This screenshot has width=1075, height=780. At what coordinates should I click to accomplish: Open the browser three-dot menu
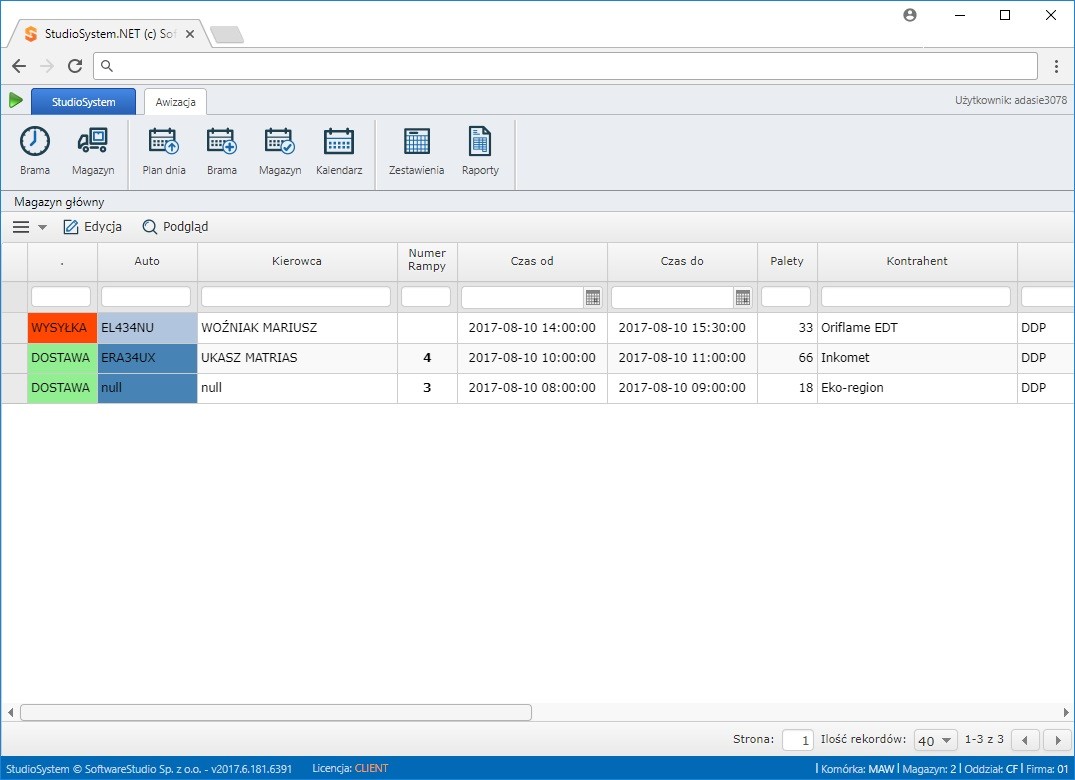(1056, 66)
